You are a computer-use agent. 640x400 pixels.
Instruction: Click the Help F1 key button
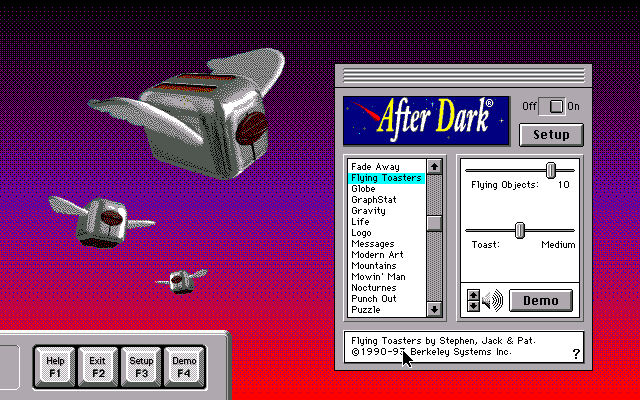(55, 367)
